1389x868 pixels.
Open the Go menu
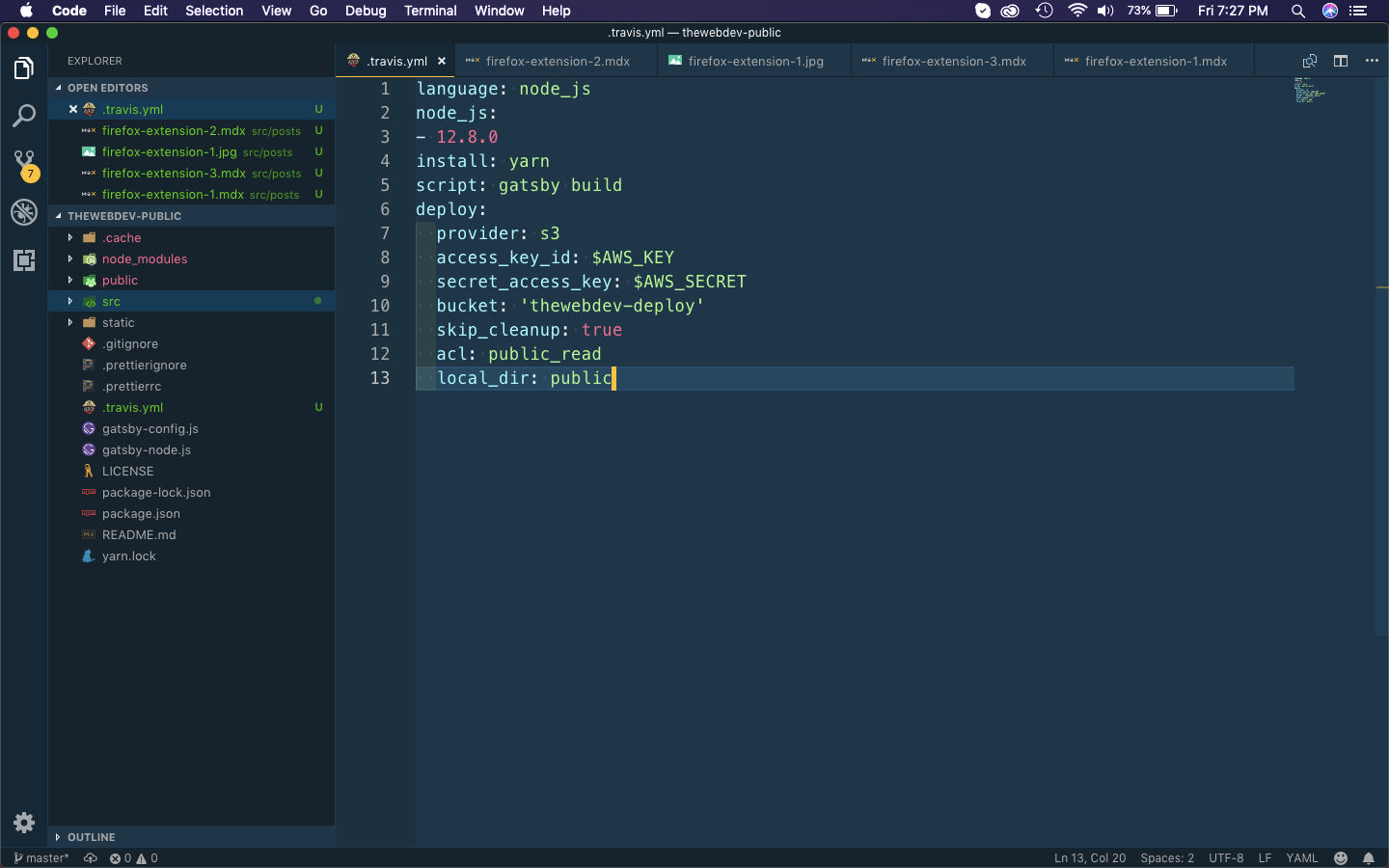(318, 11)
